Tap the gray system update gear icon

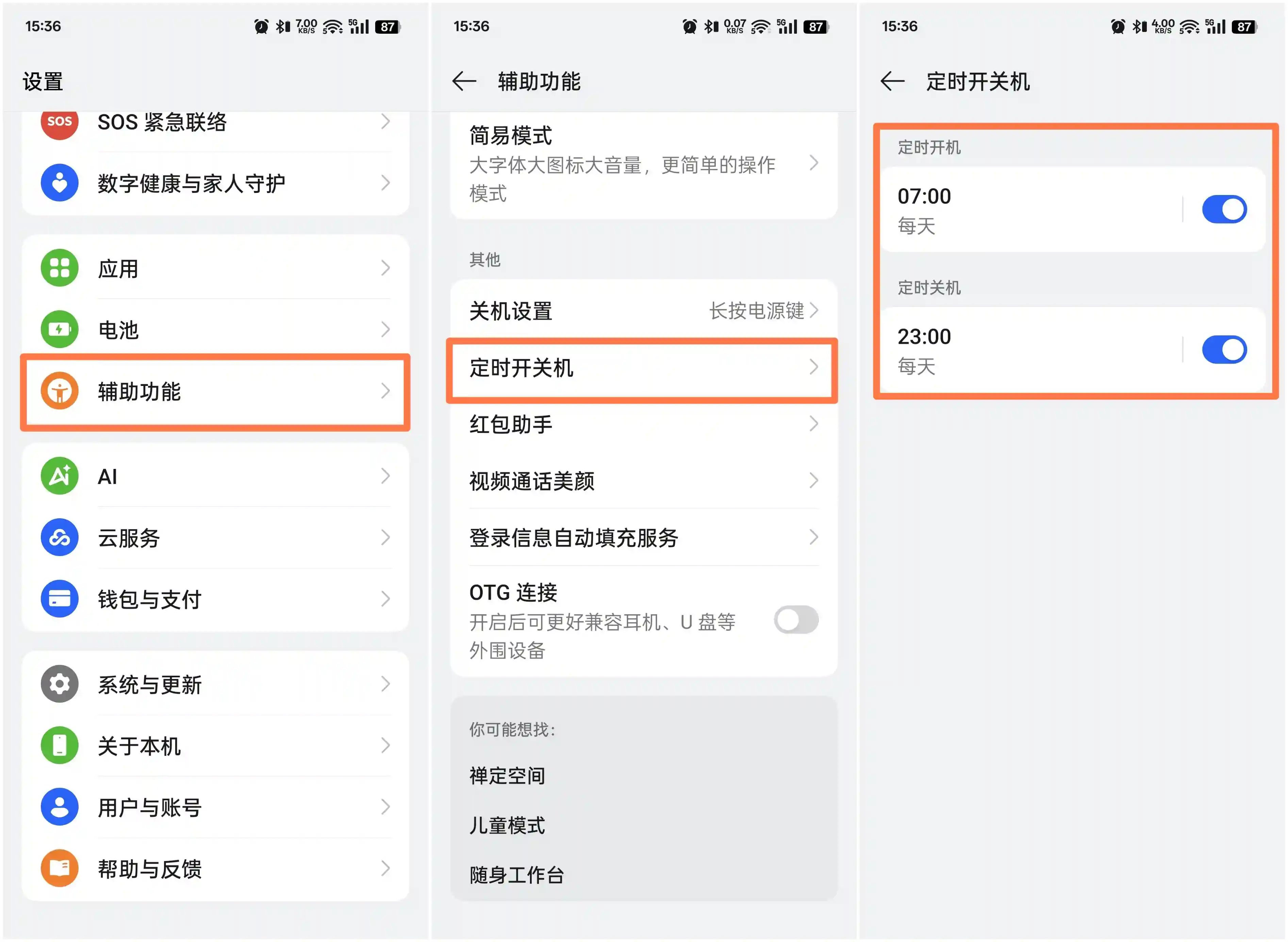click(x=59, y=684)
